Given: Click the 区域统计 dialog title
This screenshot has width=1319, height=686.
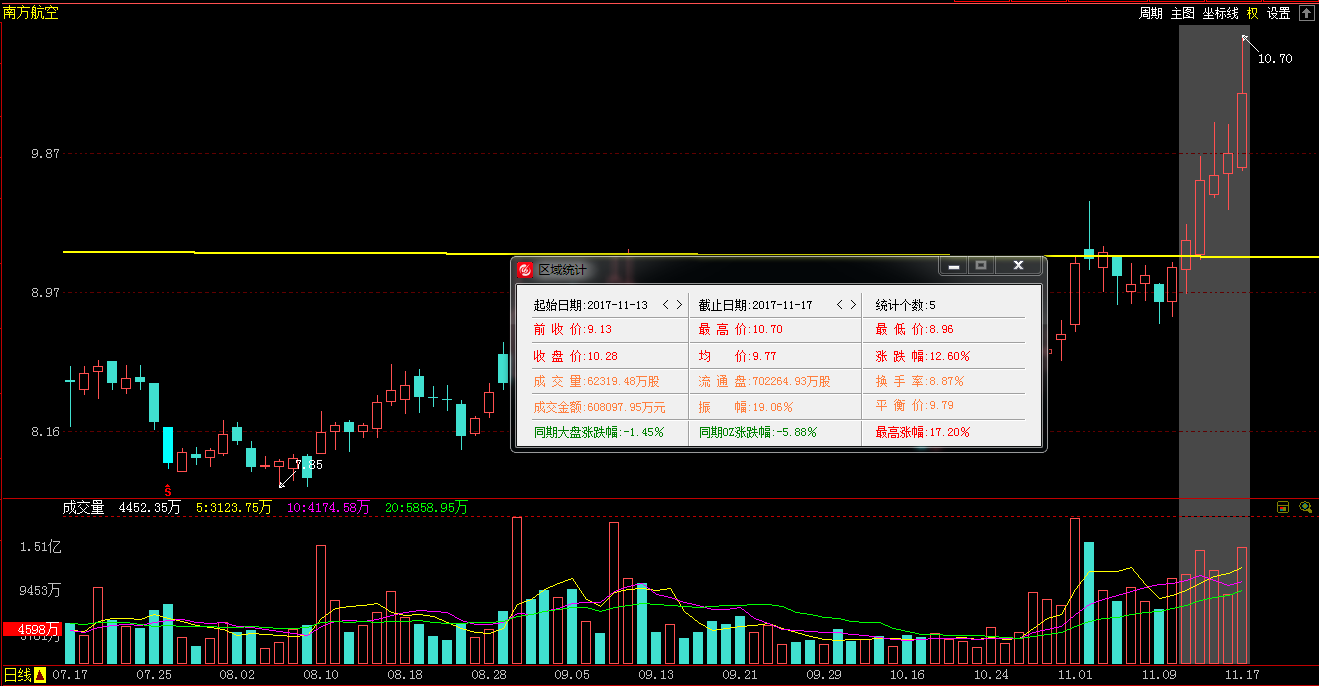Looking at the screenshot, I should click(563, 270).
